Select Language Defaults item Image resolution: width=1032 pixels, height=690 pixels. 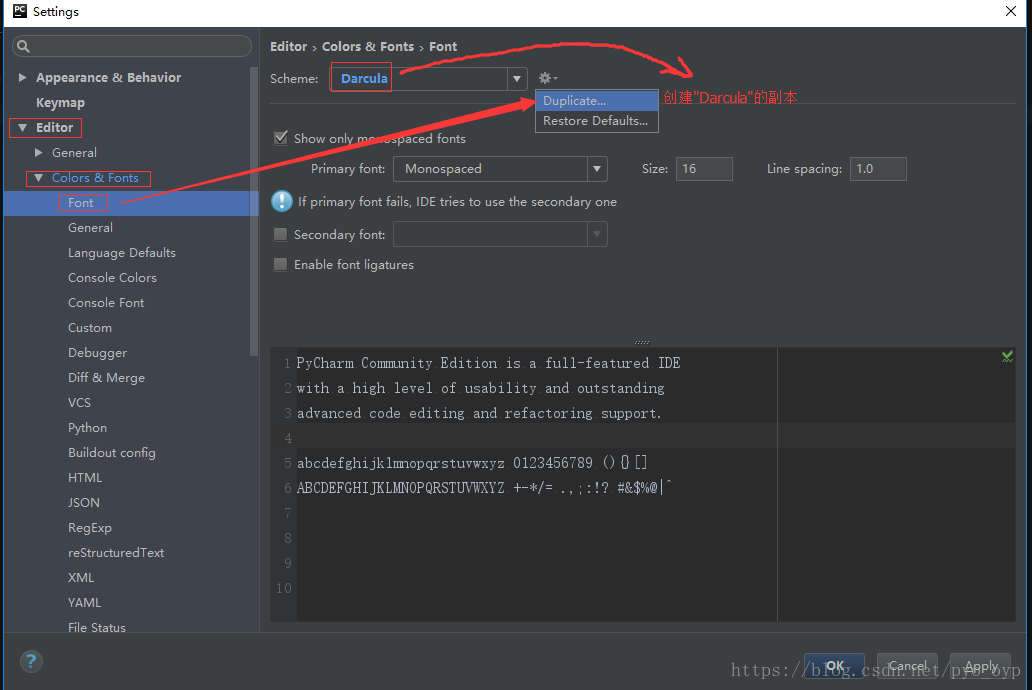pos(122,253)
